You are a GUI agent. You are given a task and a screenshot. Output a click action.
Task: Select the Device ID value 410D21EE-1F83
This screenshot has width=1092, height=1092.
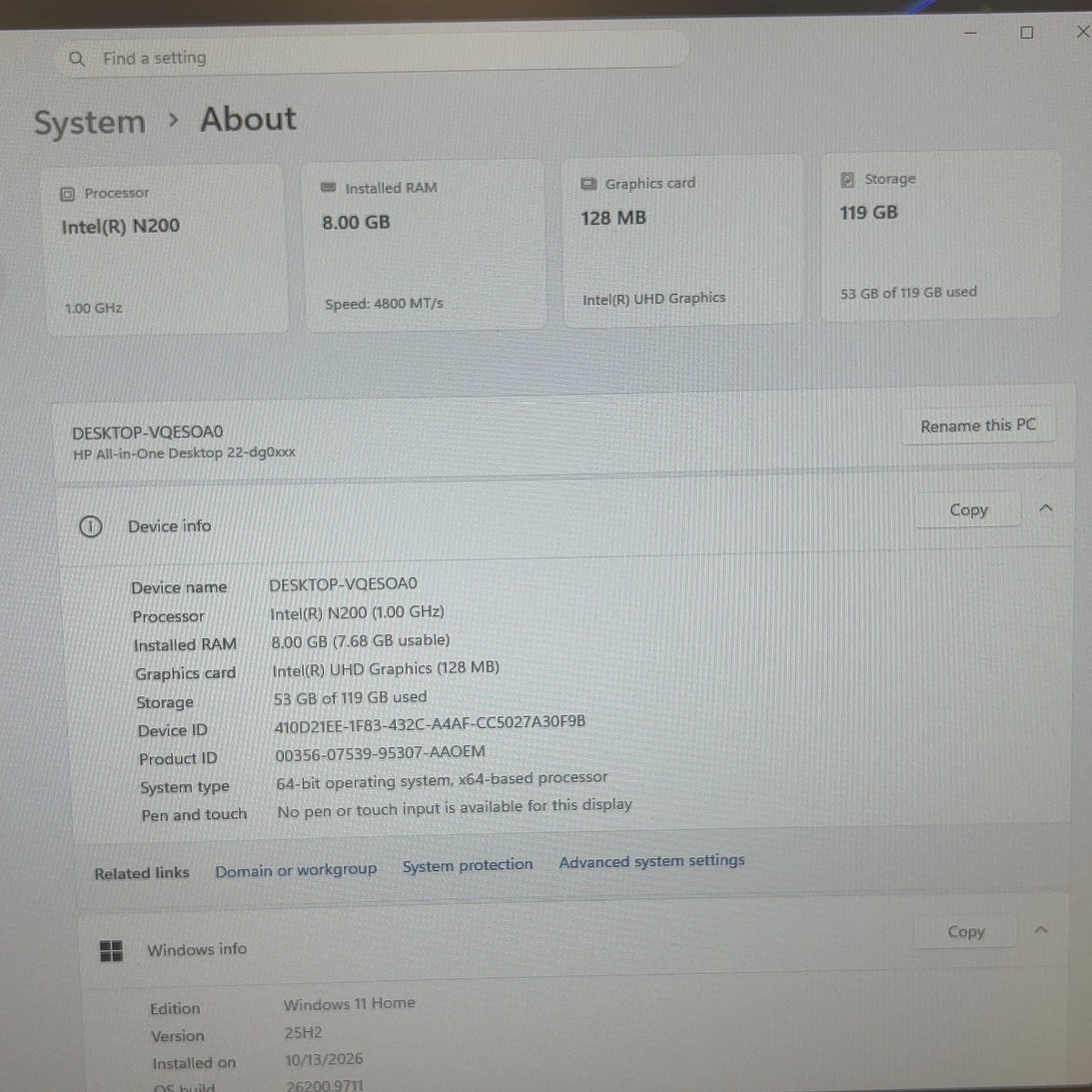click(x=430, y=724)
